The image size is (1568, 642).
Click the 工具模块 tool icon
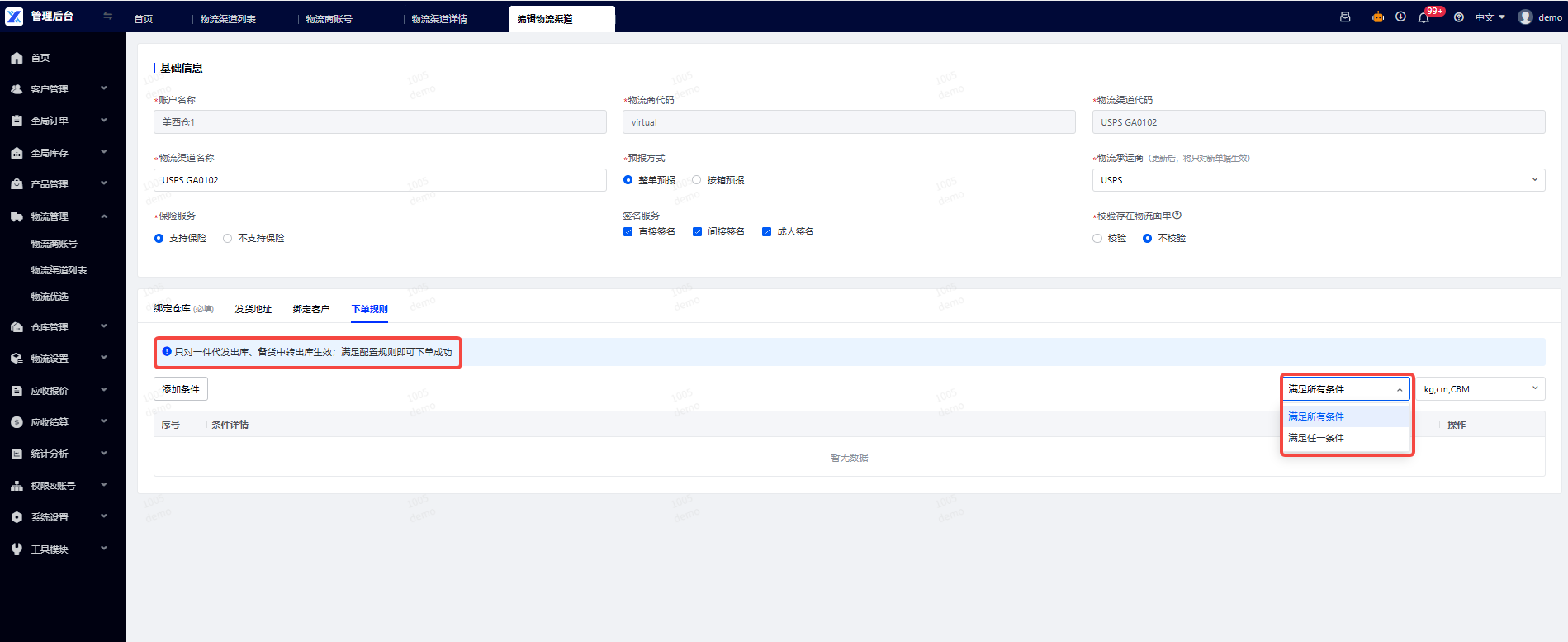17,549
